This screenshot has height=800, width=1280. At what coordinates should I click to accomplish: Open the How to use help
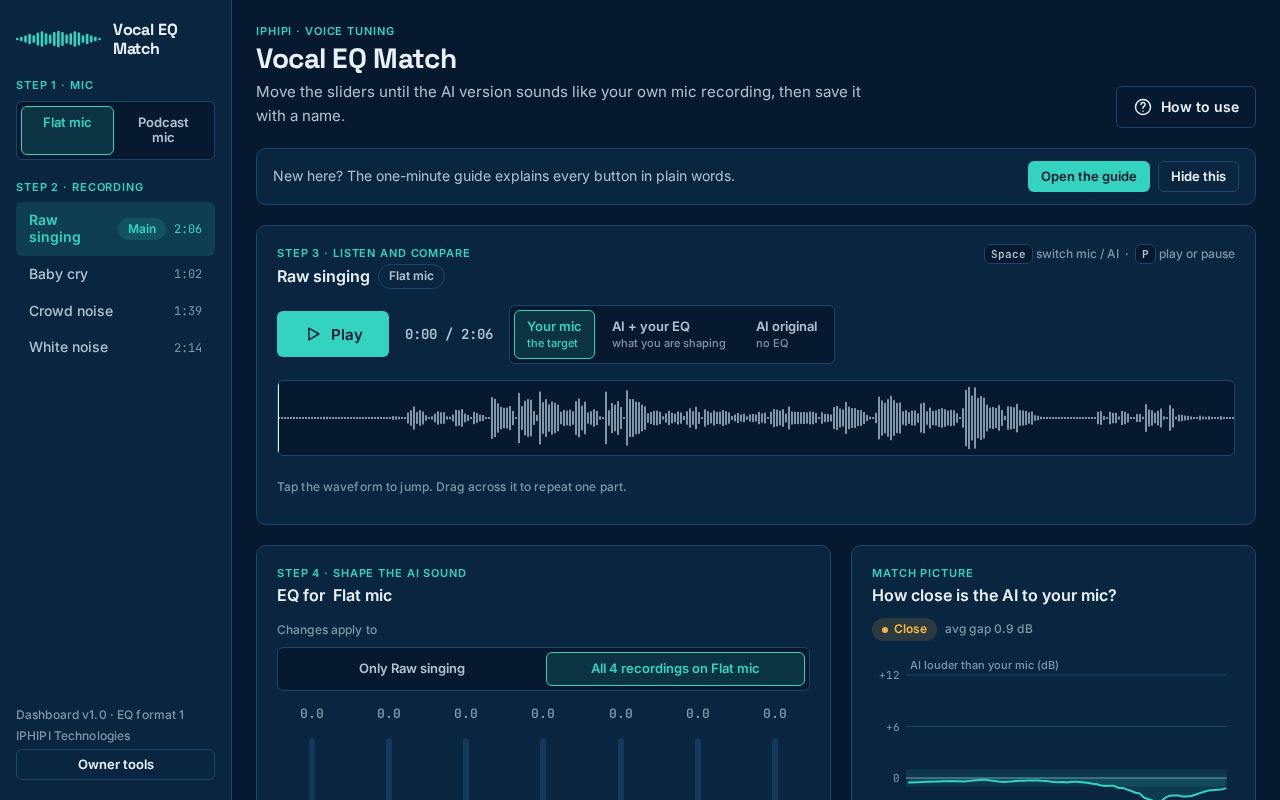click(1185, 107)
